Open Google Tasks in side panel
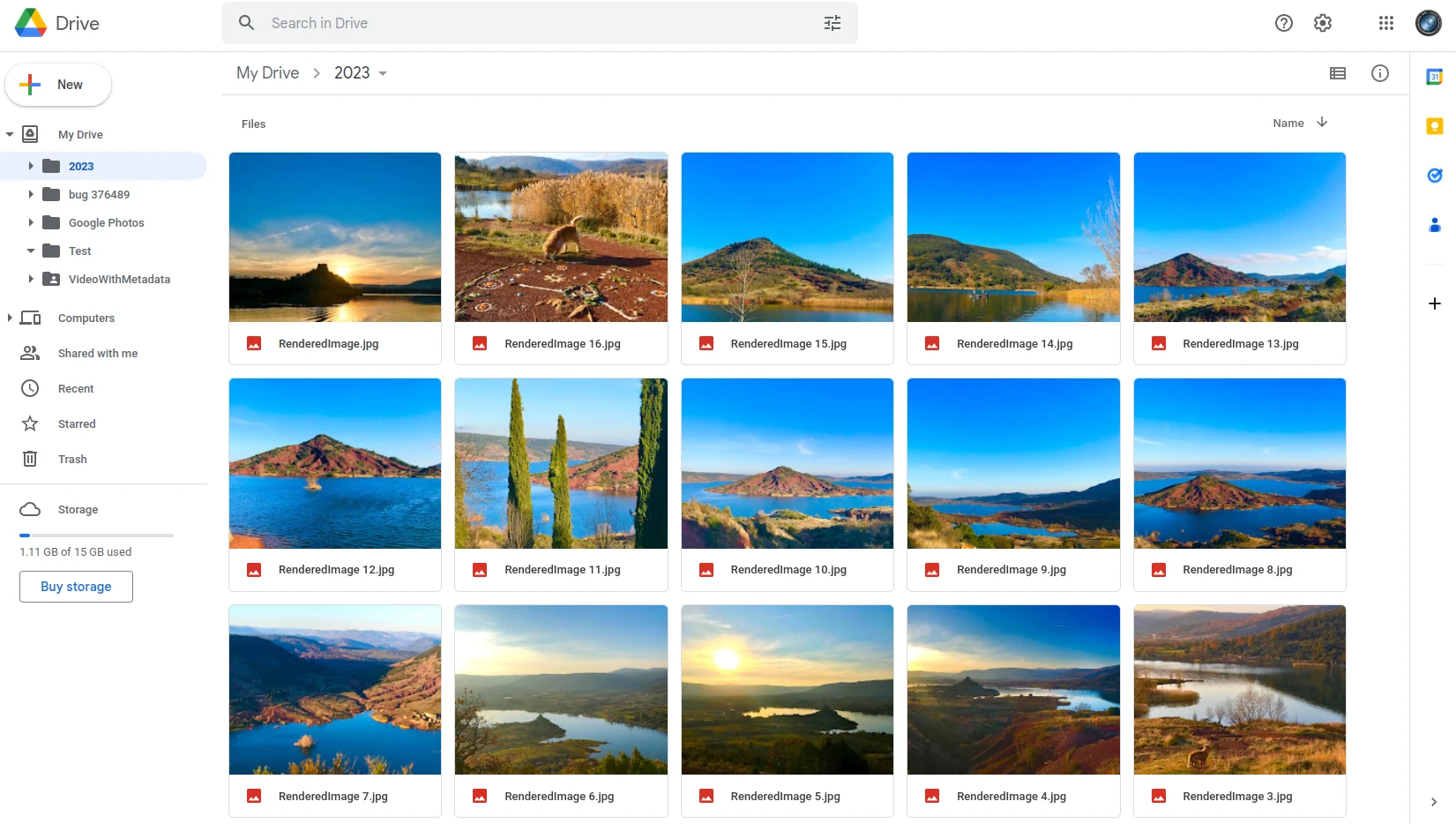 click(x=1434, y=176)
